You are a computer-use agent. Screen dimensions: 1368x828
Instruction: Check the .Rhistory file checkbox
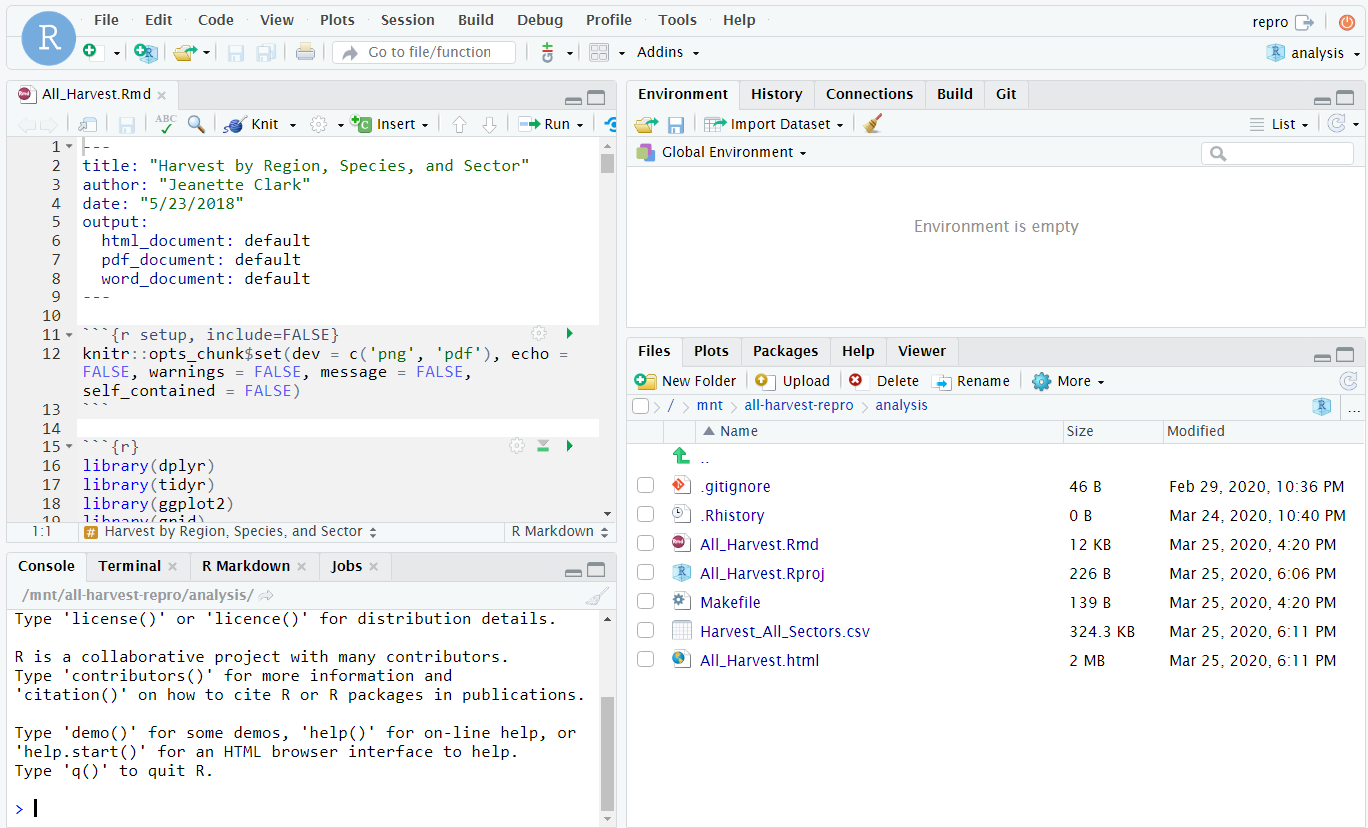point(645,515)
